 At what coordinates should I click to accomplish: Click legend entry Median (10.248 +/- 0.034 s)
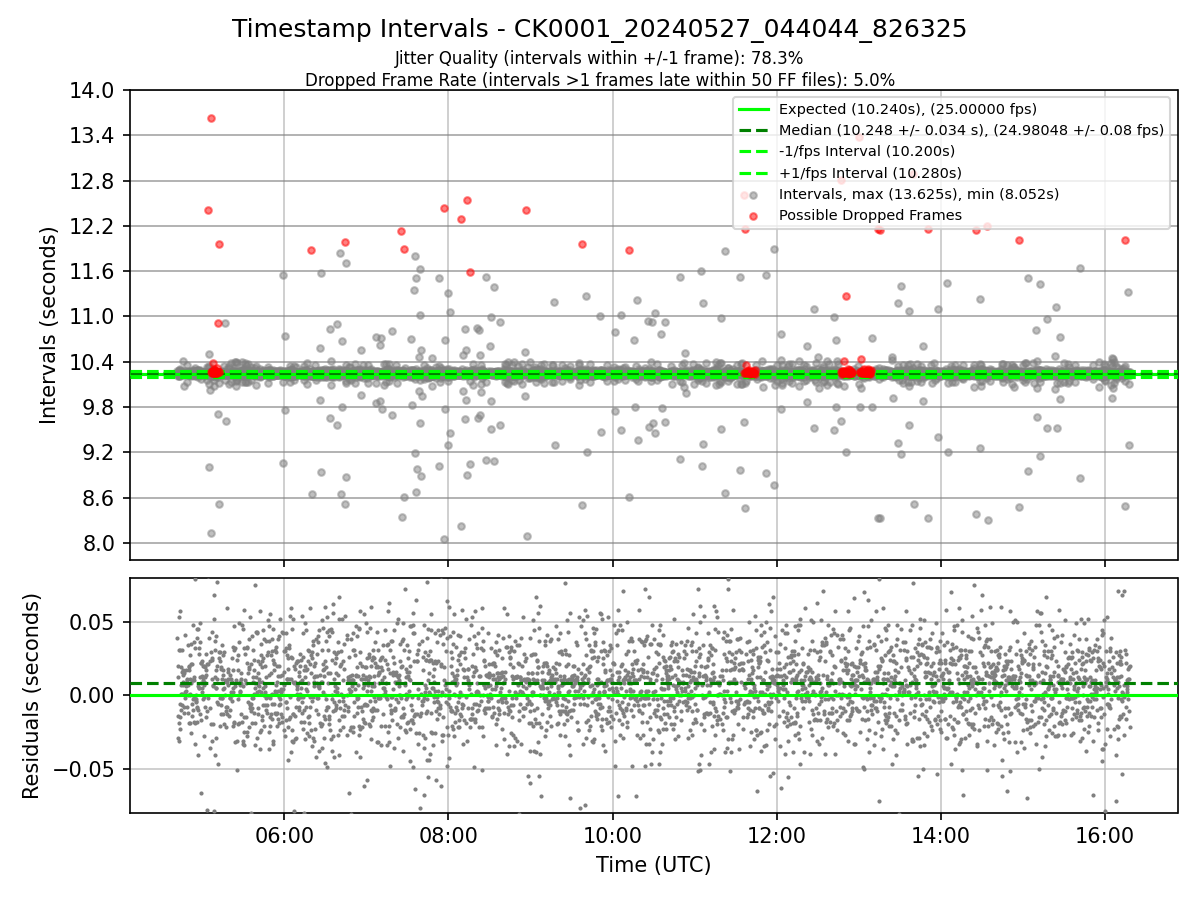point(971,130)
